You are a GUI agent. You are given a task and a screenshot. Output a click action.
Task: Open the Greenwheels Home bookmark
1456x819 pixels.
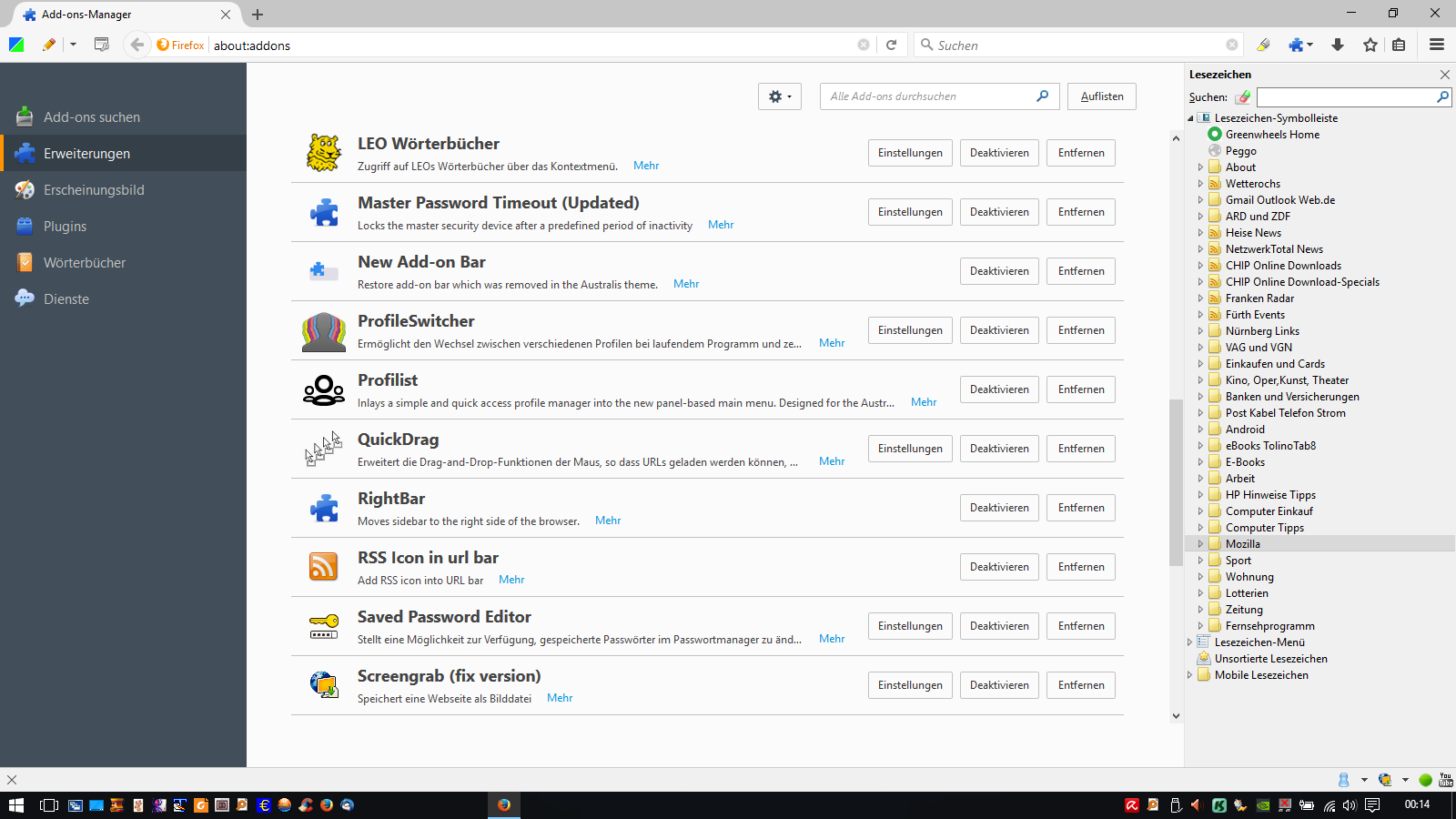tap(1272, 135)
